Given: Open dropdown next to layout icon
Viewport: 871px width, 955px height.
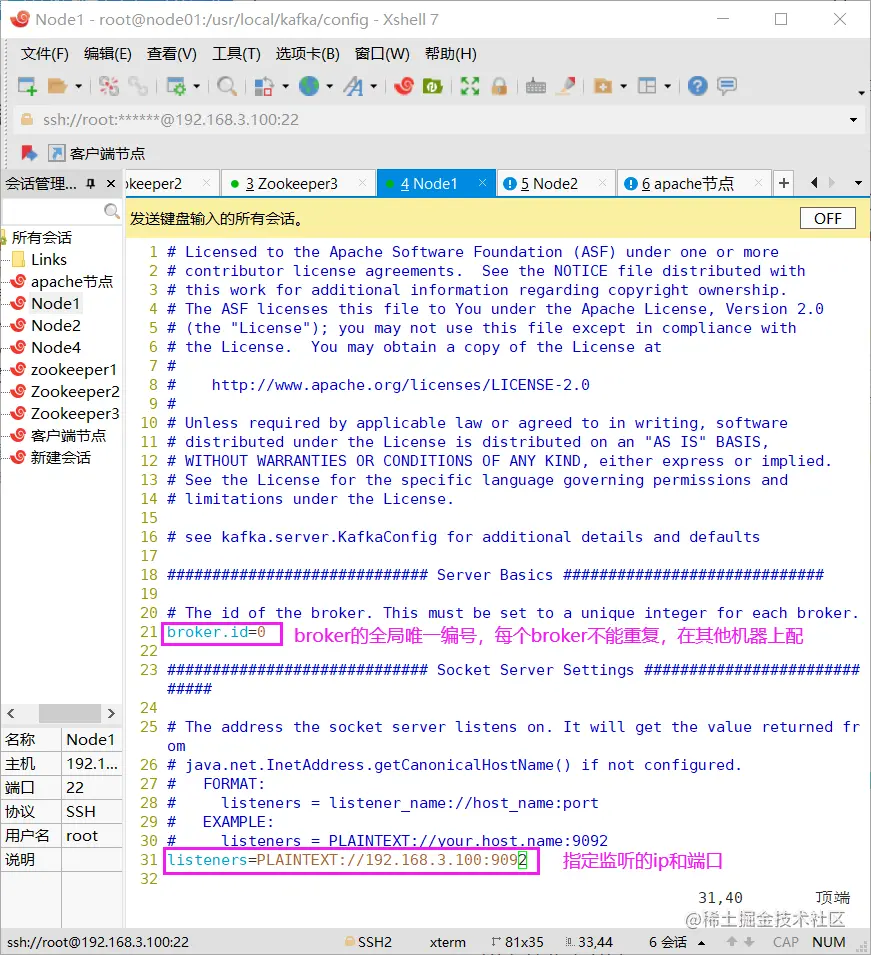Looking at the screenshot, I should click(668, 86).
